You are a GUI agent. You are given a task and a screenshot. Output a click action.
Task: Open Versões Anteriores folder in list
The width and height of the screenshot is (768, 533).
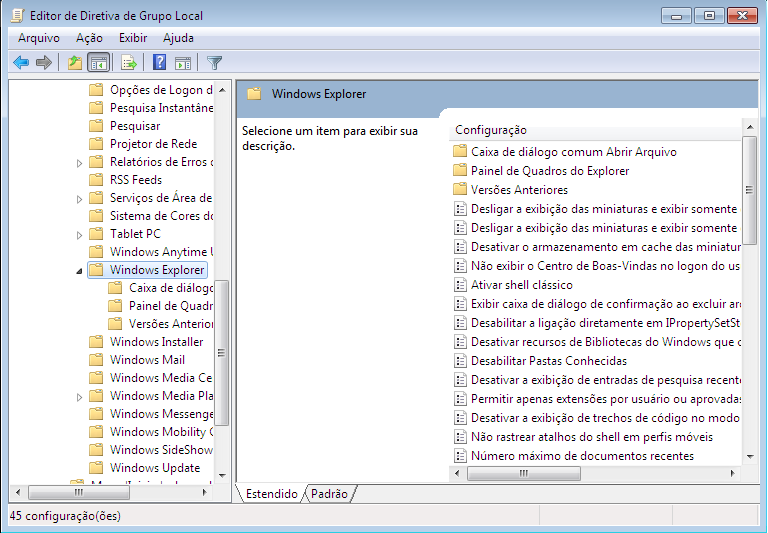511,190
